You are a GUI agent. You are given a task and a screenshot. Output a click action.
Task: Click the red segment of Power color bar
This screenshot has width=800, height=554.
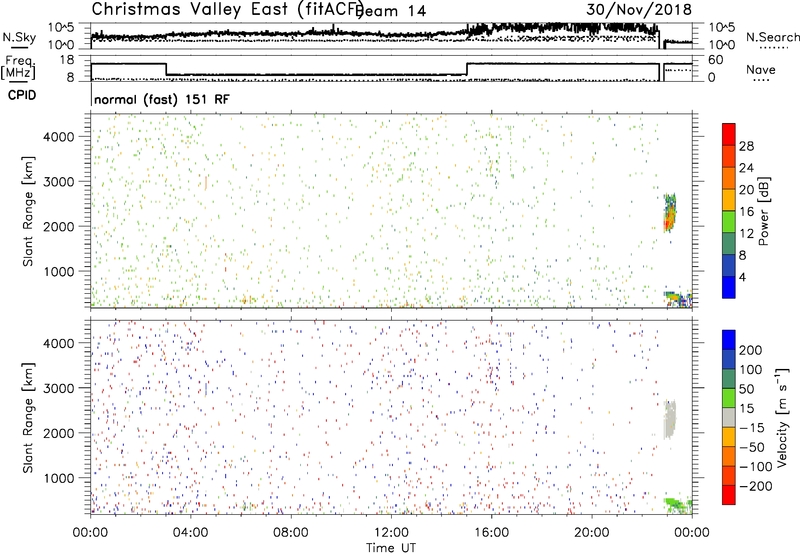tap(729, 134)
